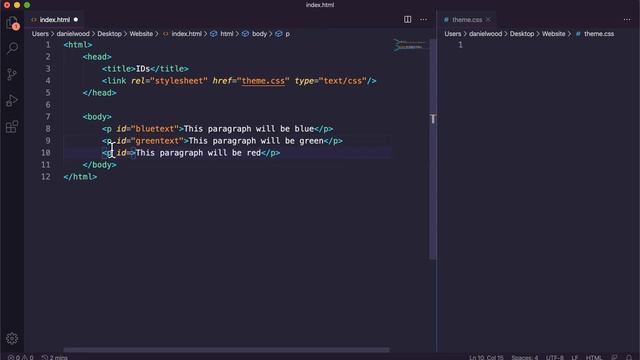Image resolution: width=640 pixels, height=360 pixels.
Task: Click 'Users' in index.html breadcrumb
Action: coord(40,34)
